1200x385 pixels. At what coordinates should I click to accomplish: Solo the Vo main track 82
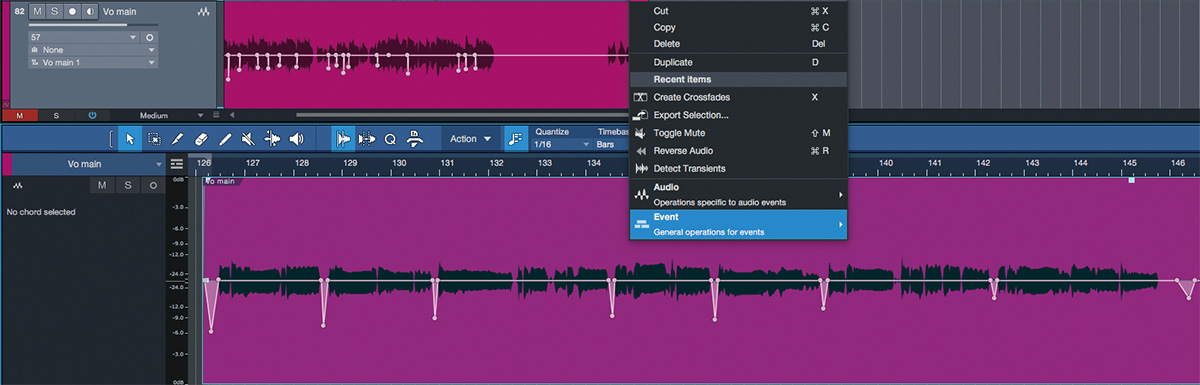[x=54, y=11]
